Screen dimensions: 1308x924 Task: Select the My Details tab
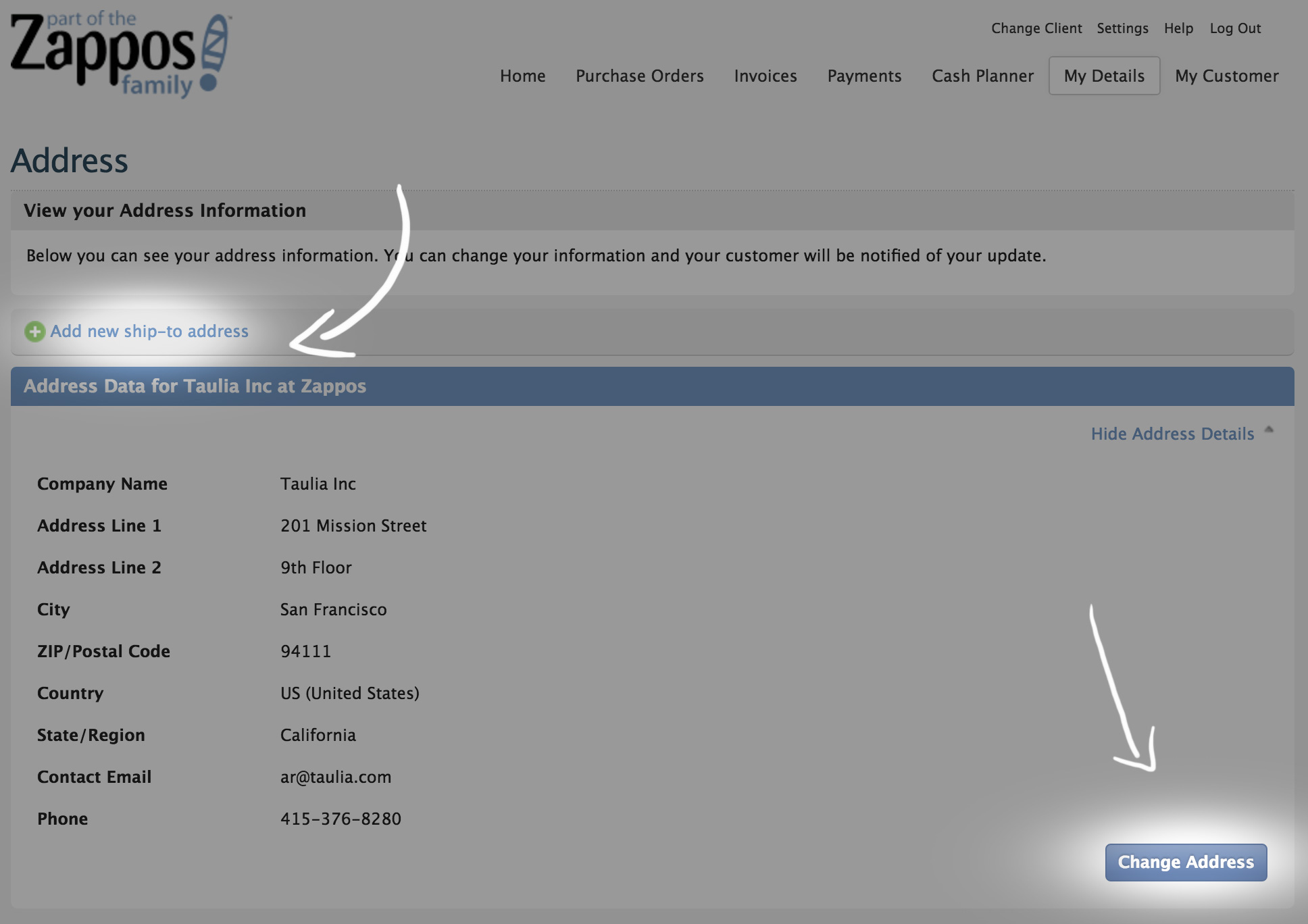point(1104,76)
